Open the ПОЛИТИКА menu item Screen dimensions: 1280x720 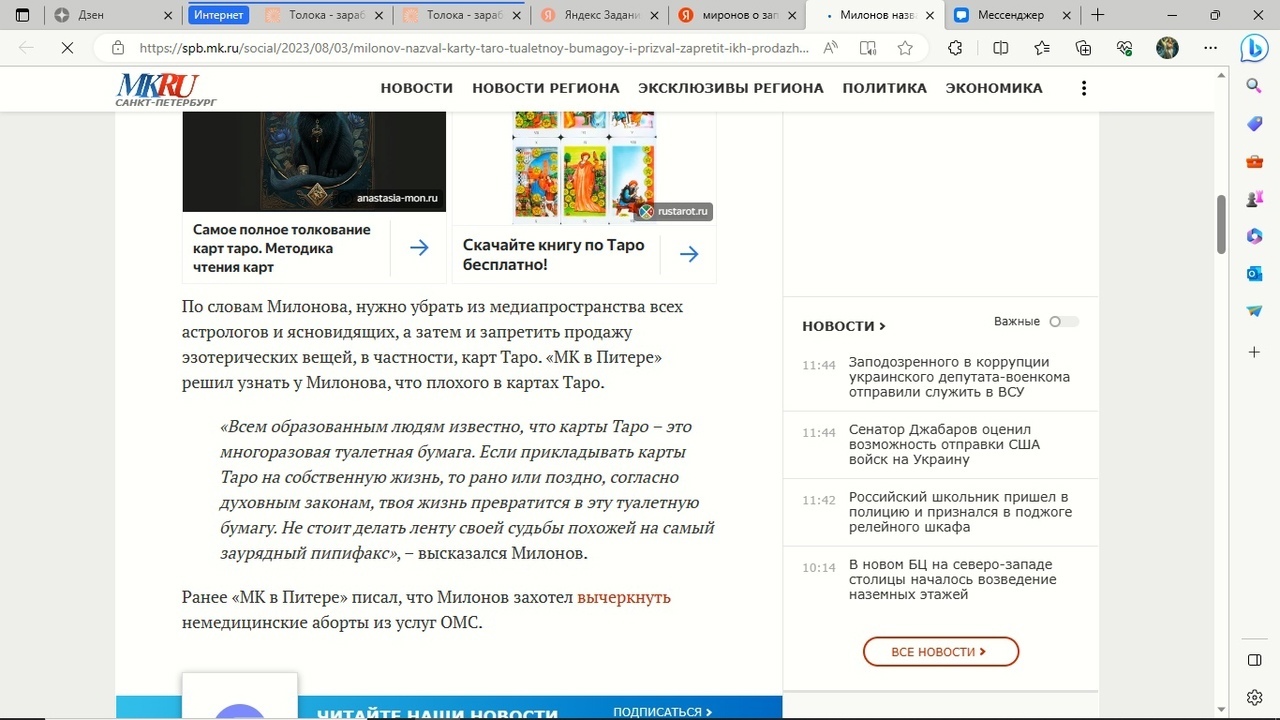884,88
